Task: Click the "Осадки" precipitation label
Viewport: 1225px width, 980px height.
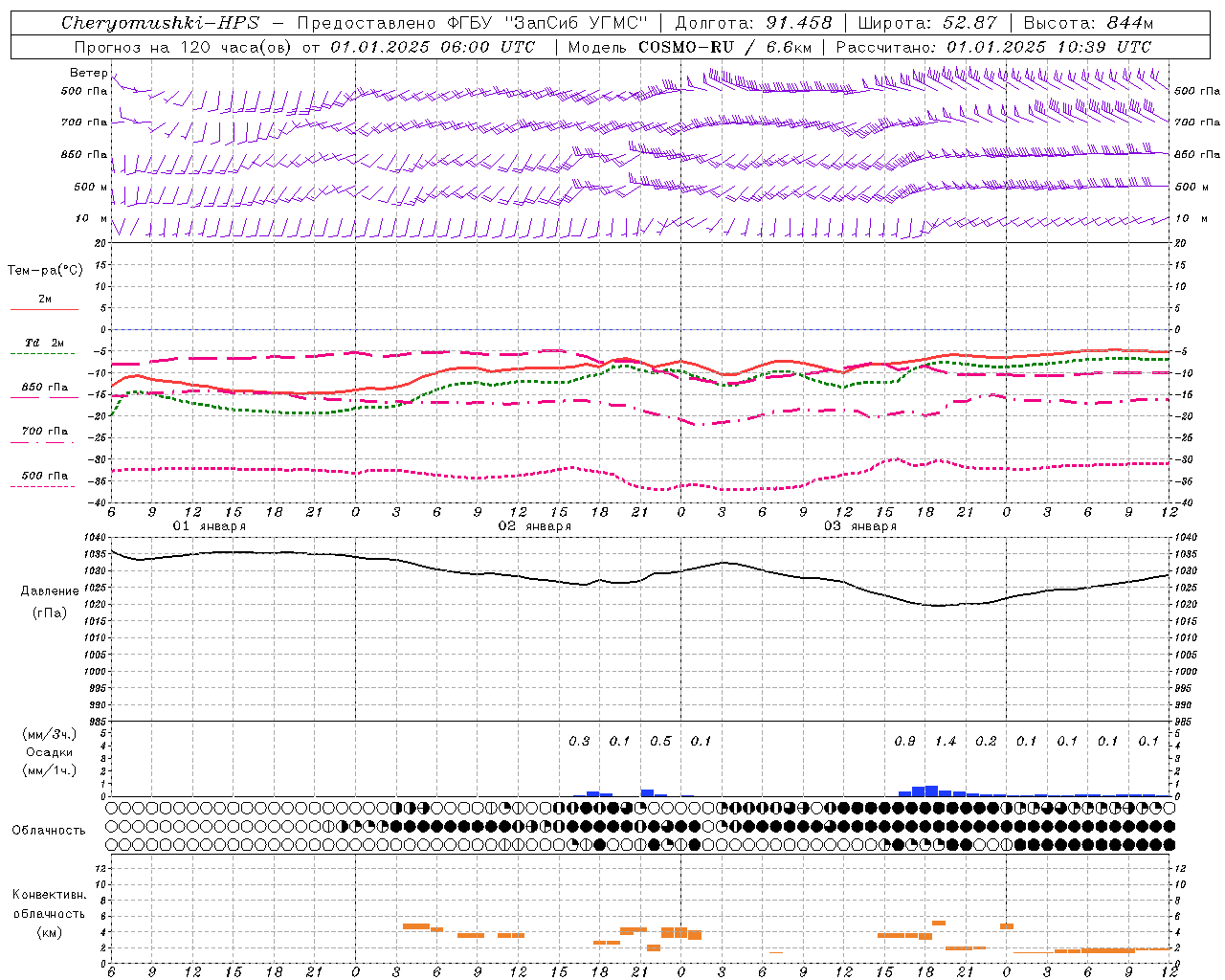Action: [x=49, y=752]
